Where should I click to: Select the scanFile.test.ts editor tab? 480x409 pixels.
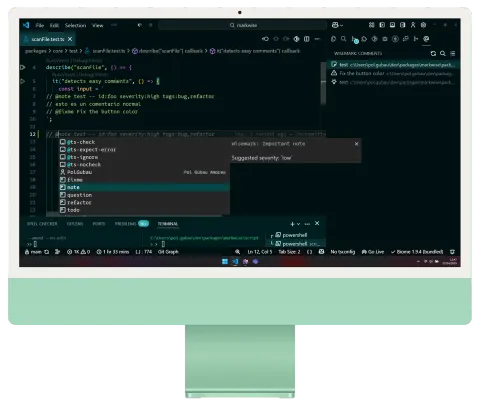pos(48,39)
